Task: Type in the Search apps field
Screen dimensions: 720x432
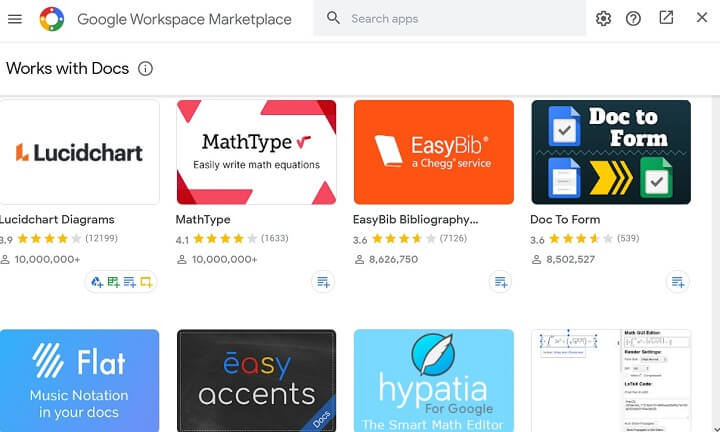Action: click(x=460, y=19)
